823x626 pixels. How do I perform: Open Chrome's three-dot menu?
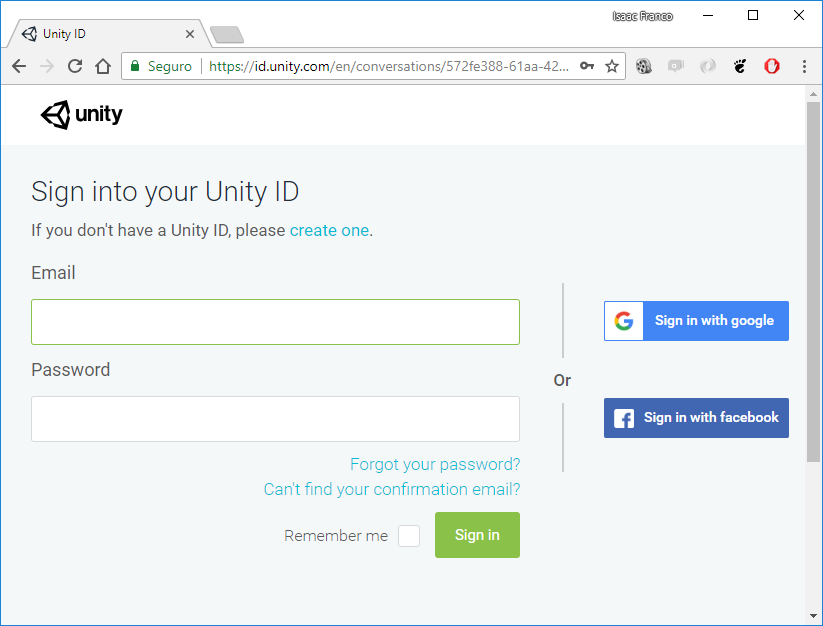point(804,66)
